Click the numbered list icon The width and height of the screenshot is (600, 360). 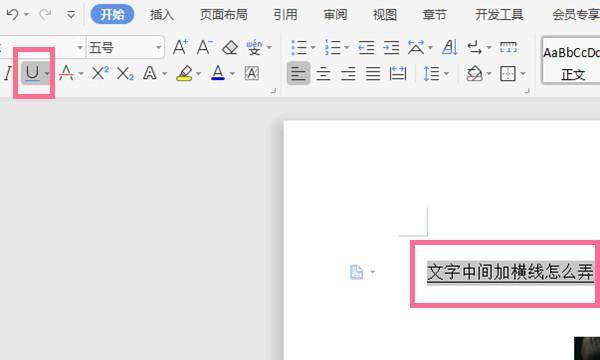pyautogui.click(x=333, y=48)
